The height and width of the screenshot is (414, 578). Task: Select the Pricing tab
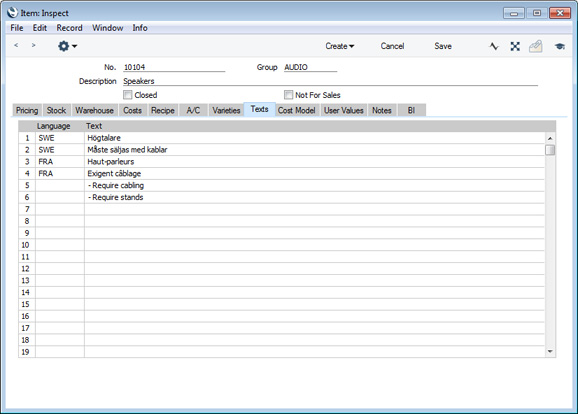point(27,110)
